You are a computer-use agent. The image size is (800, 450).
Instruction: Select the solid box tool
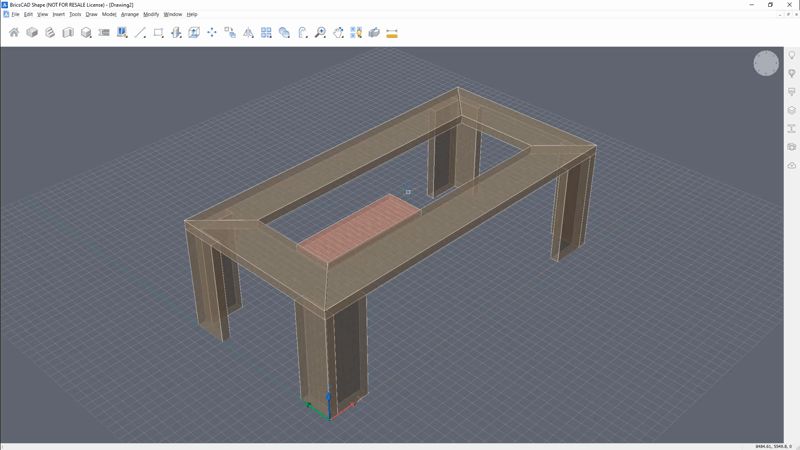click(x=32, y=33)
